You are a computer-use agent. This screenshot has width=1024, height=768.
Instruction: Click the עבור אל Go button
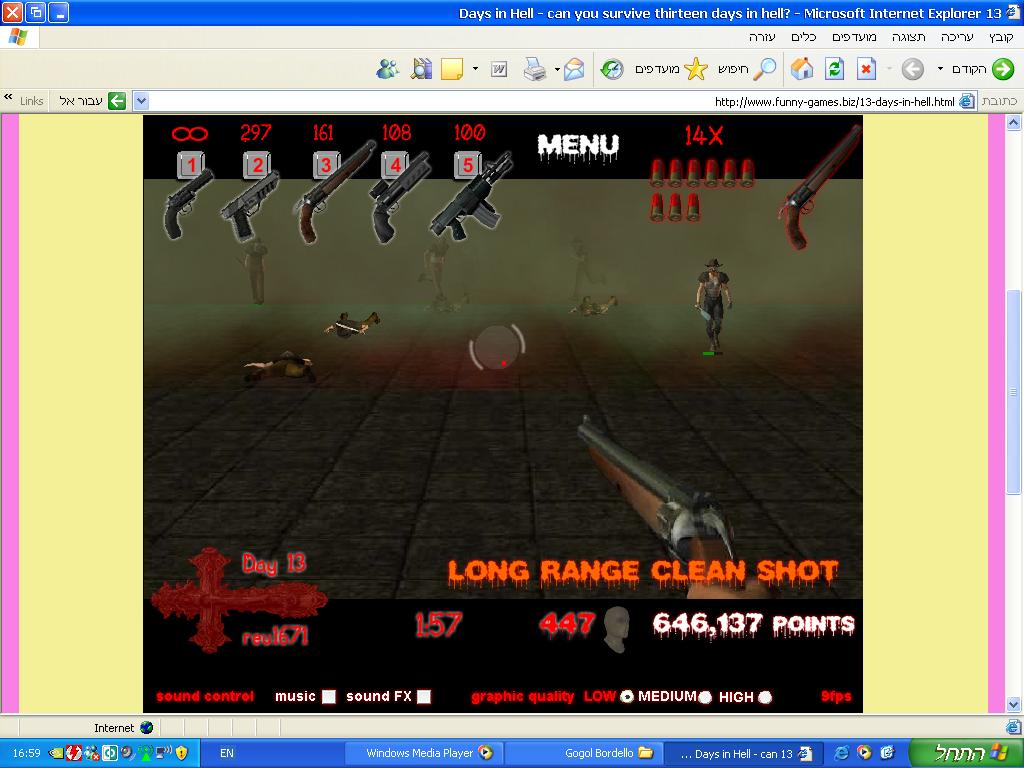[x=92, y=101]
